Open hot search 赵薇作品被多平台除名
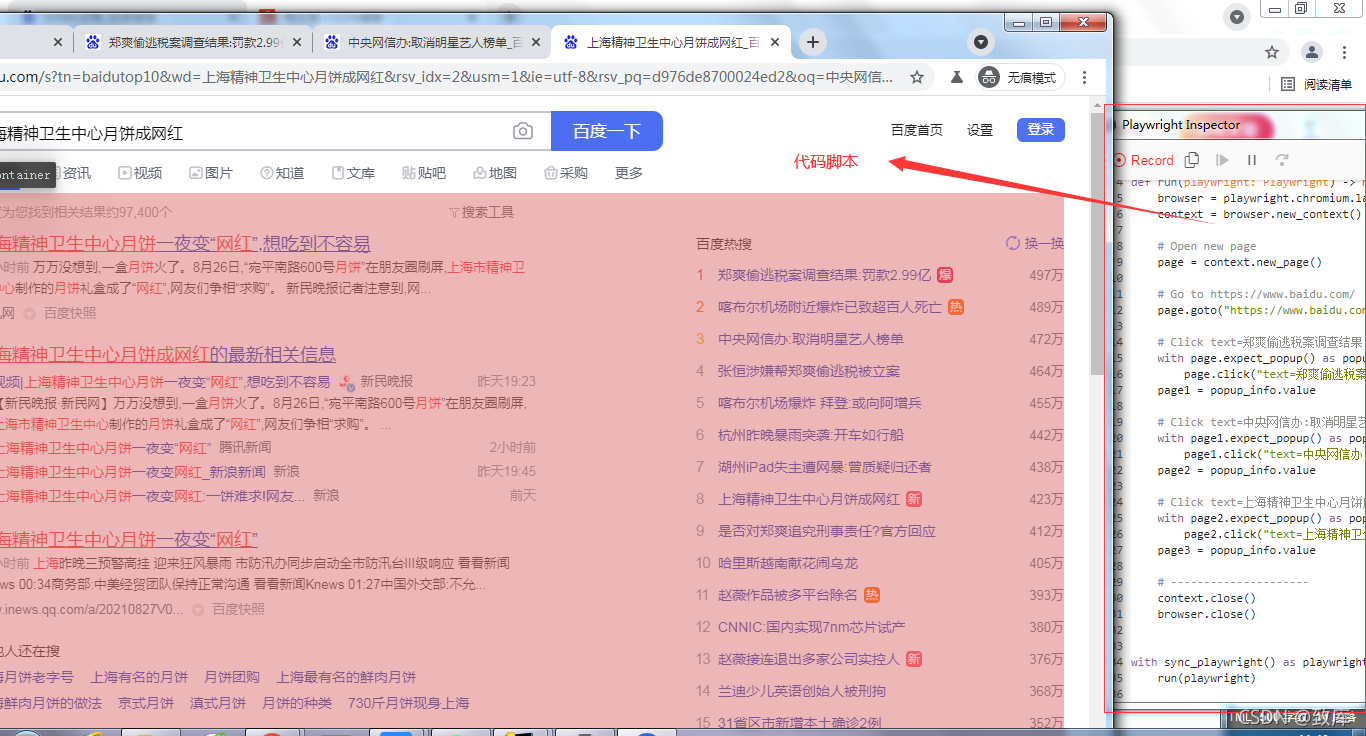 (787, 595)
